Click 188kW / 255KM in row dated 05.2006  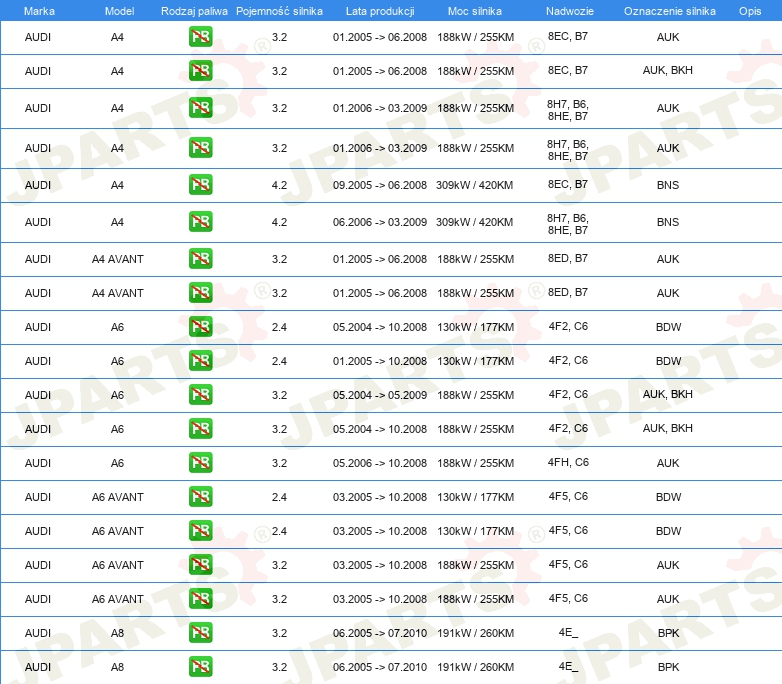click(476, 463)
